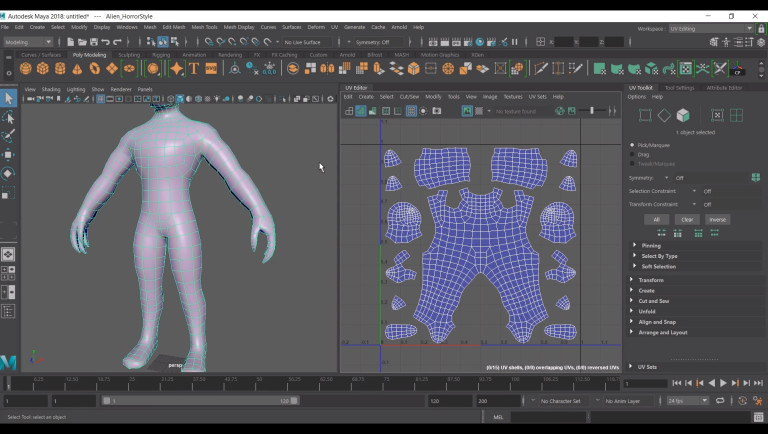Screen dimensions: 768x434
Task: Click the MEL command line input
Action: click(548, 417)
